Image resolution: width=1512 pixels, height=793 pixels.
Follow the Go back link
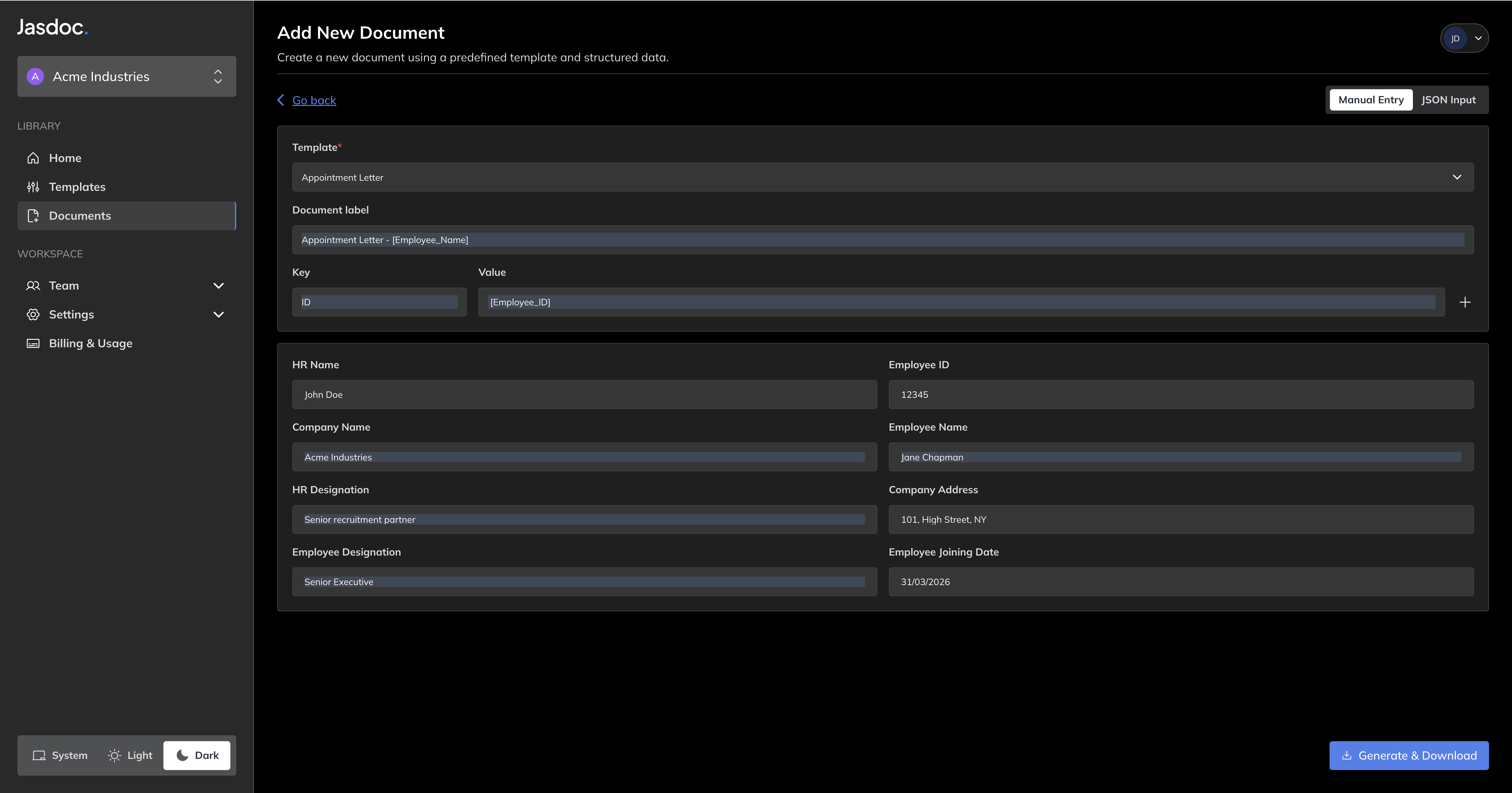(314, 100)
